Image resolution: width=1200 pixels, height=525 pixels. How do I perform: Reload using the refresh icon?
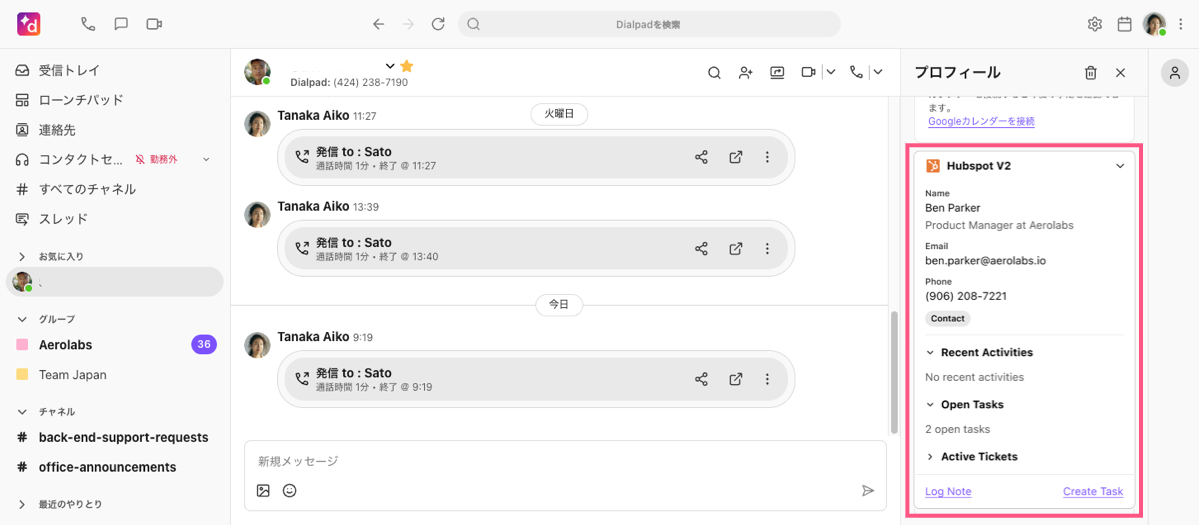tap(438, 24)
